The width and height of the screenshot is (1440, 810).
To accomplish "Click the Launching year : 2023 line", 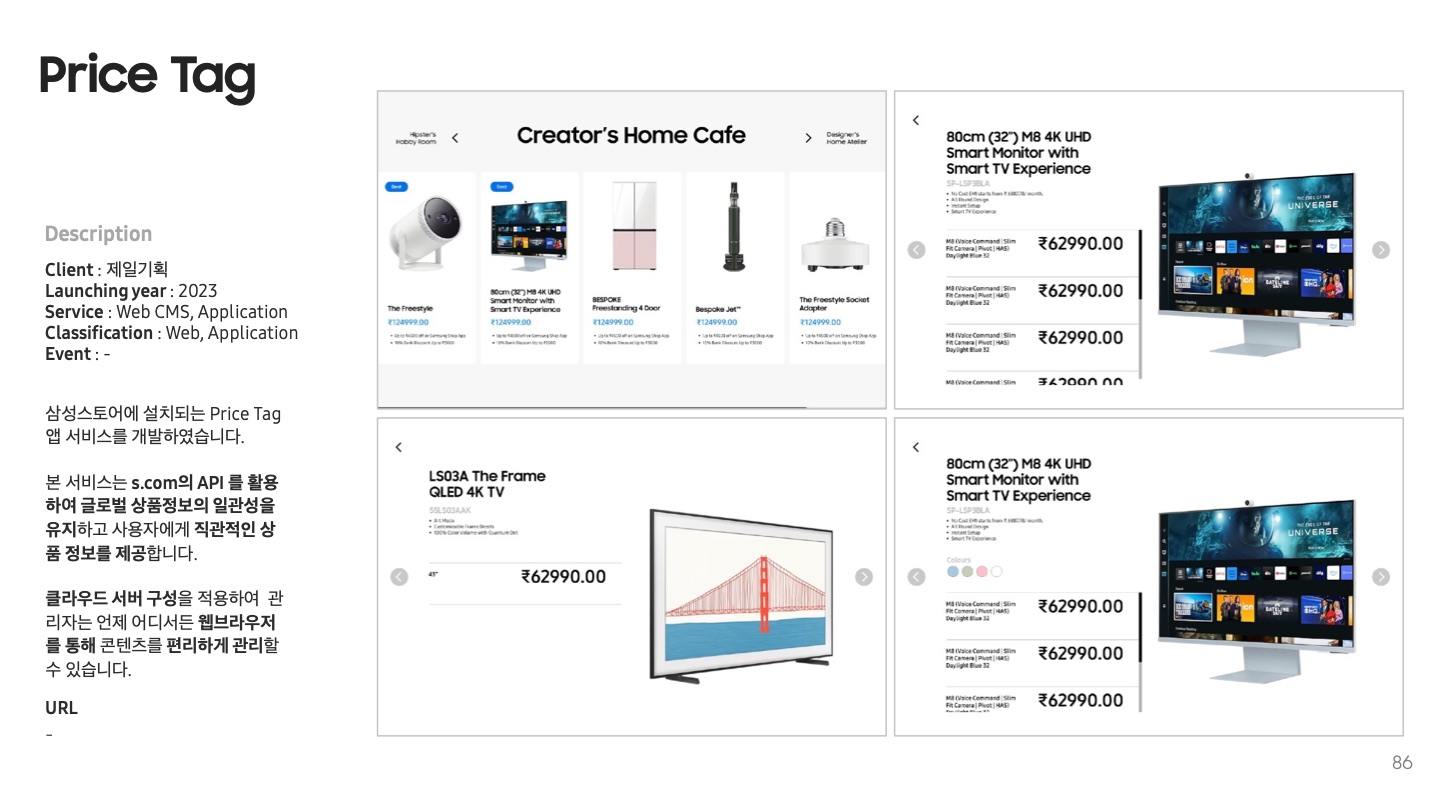I will pyautogui.click(x=131, y=291).
